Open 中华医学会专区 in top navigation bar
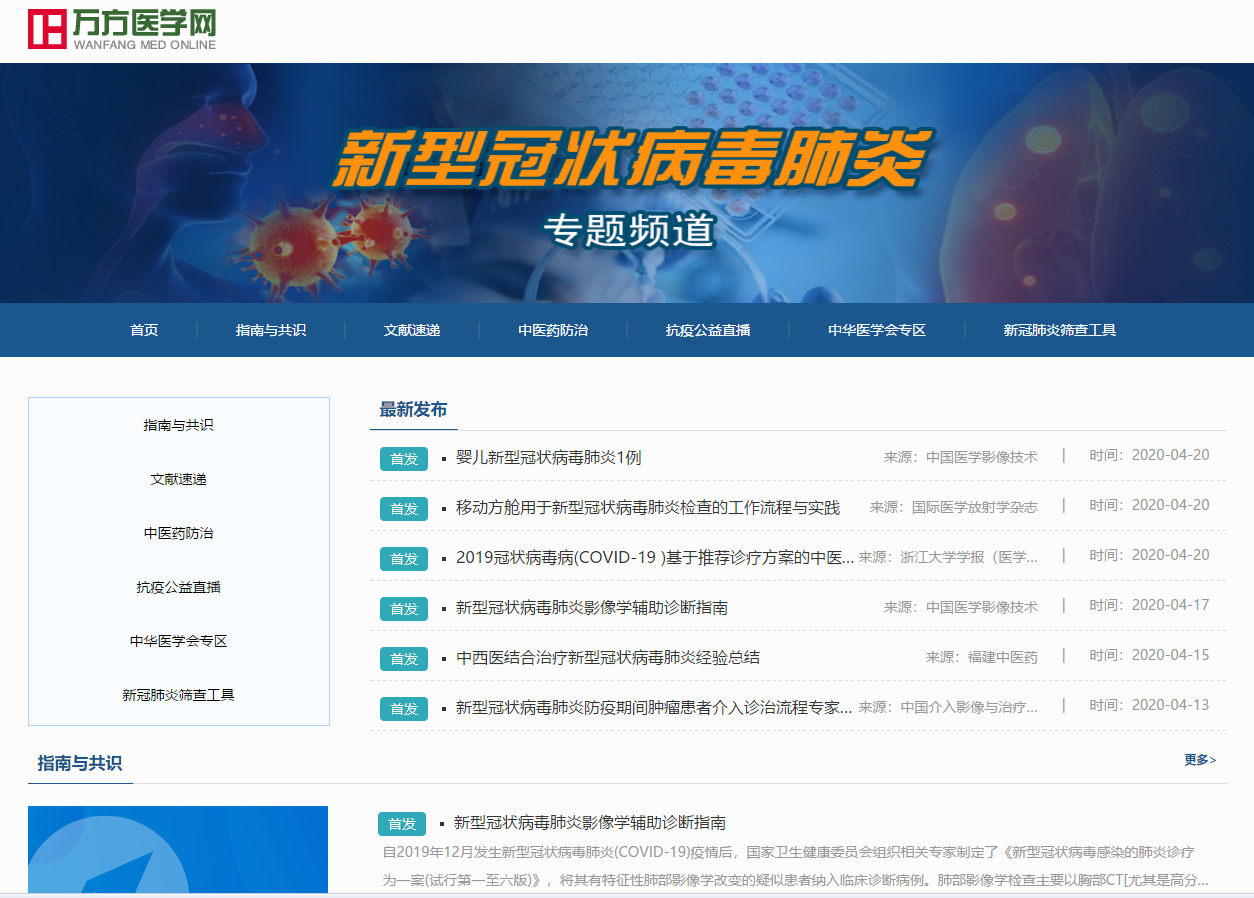1254x898 pixels. point(877,330)
